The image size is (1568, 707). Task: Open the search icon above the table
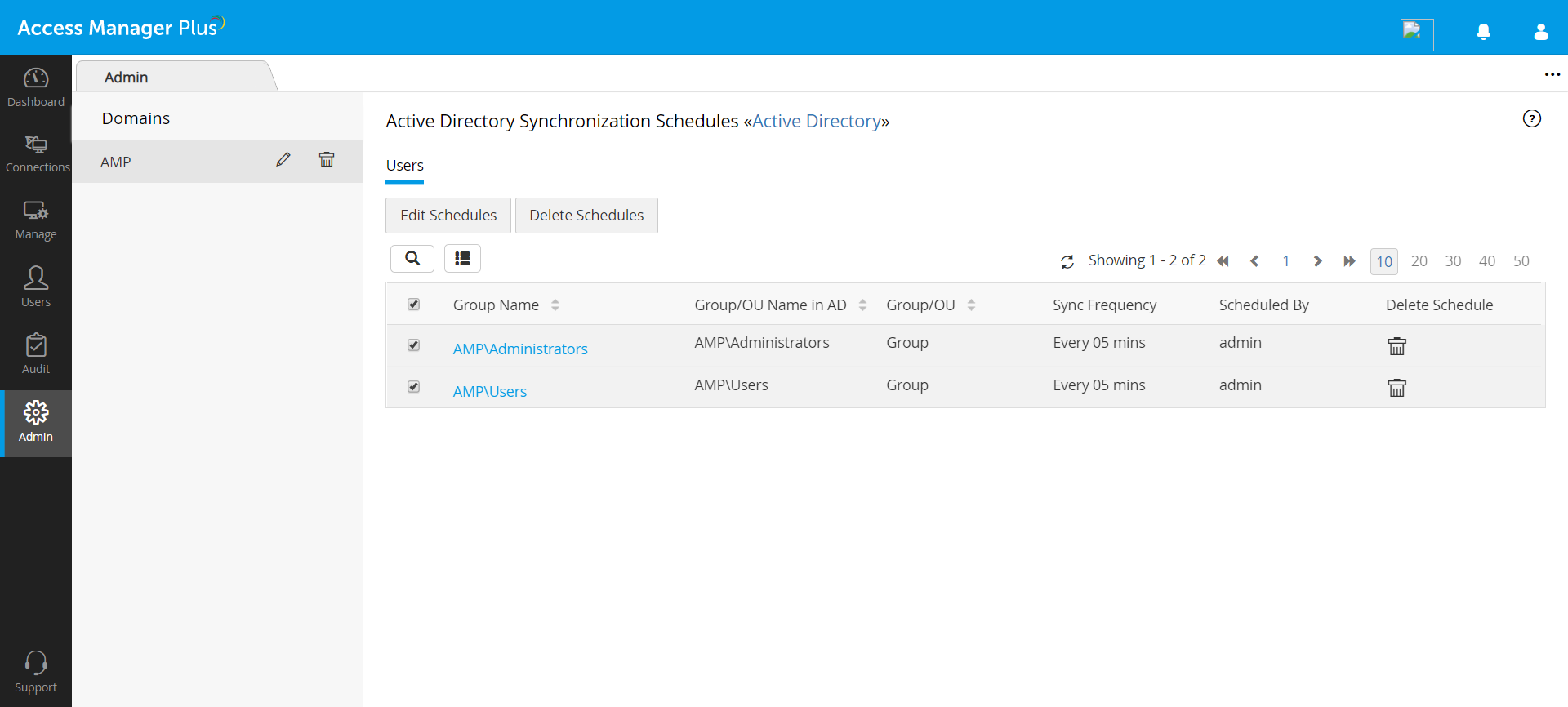tap(412, 259)
